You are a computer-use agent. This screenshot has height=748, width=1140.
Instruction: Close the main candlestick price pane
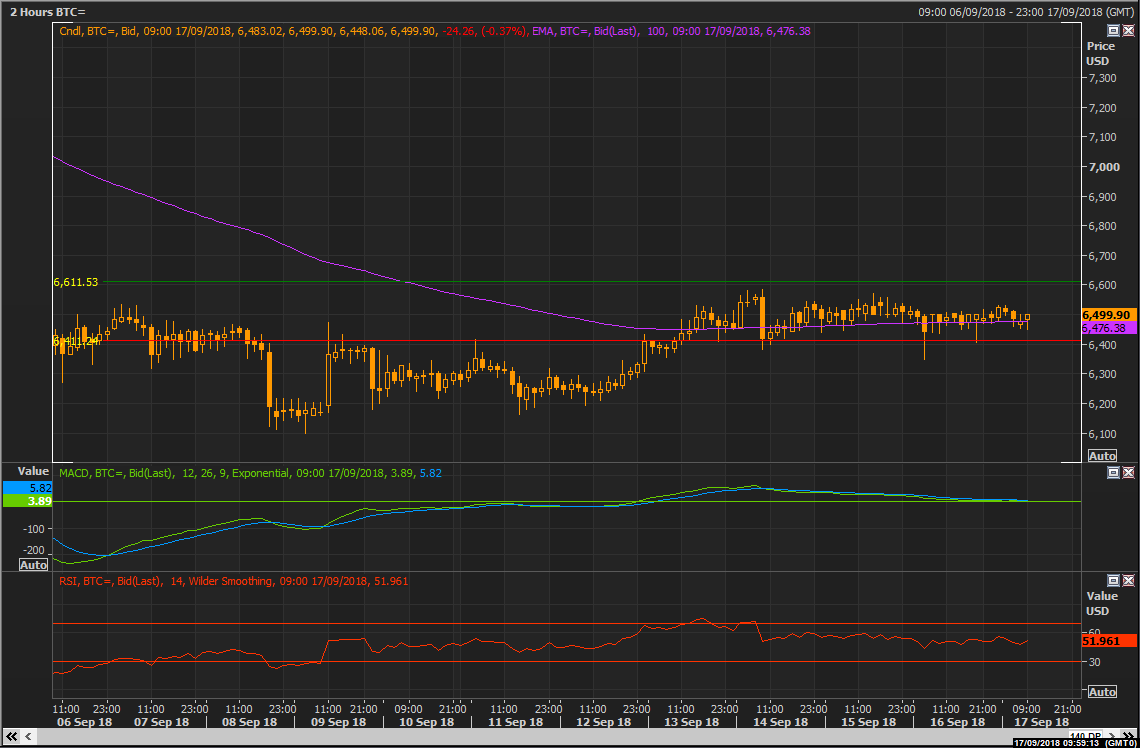[x=1129, y=31]
